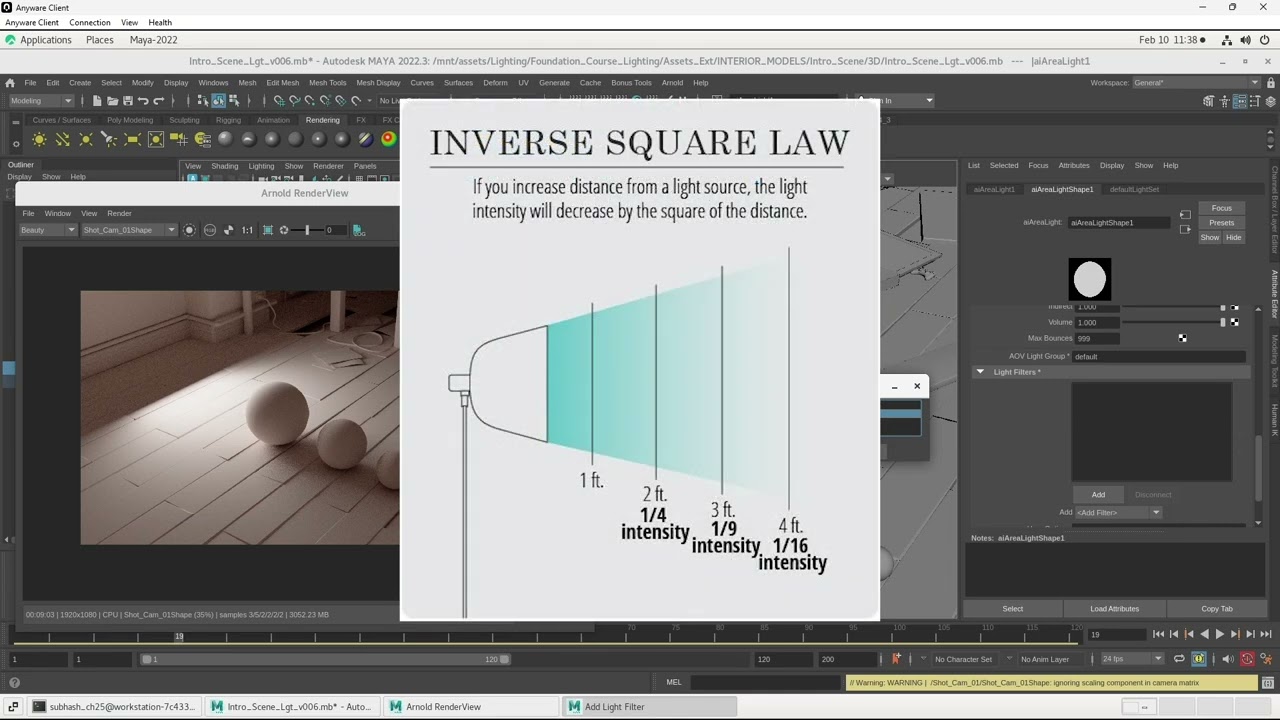The height and width of the screenshot is (720, 1280).
Task: Click the Undo arrow icon
Action: (x=143, y=101)
